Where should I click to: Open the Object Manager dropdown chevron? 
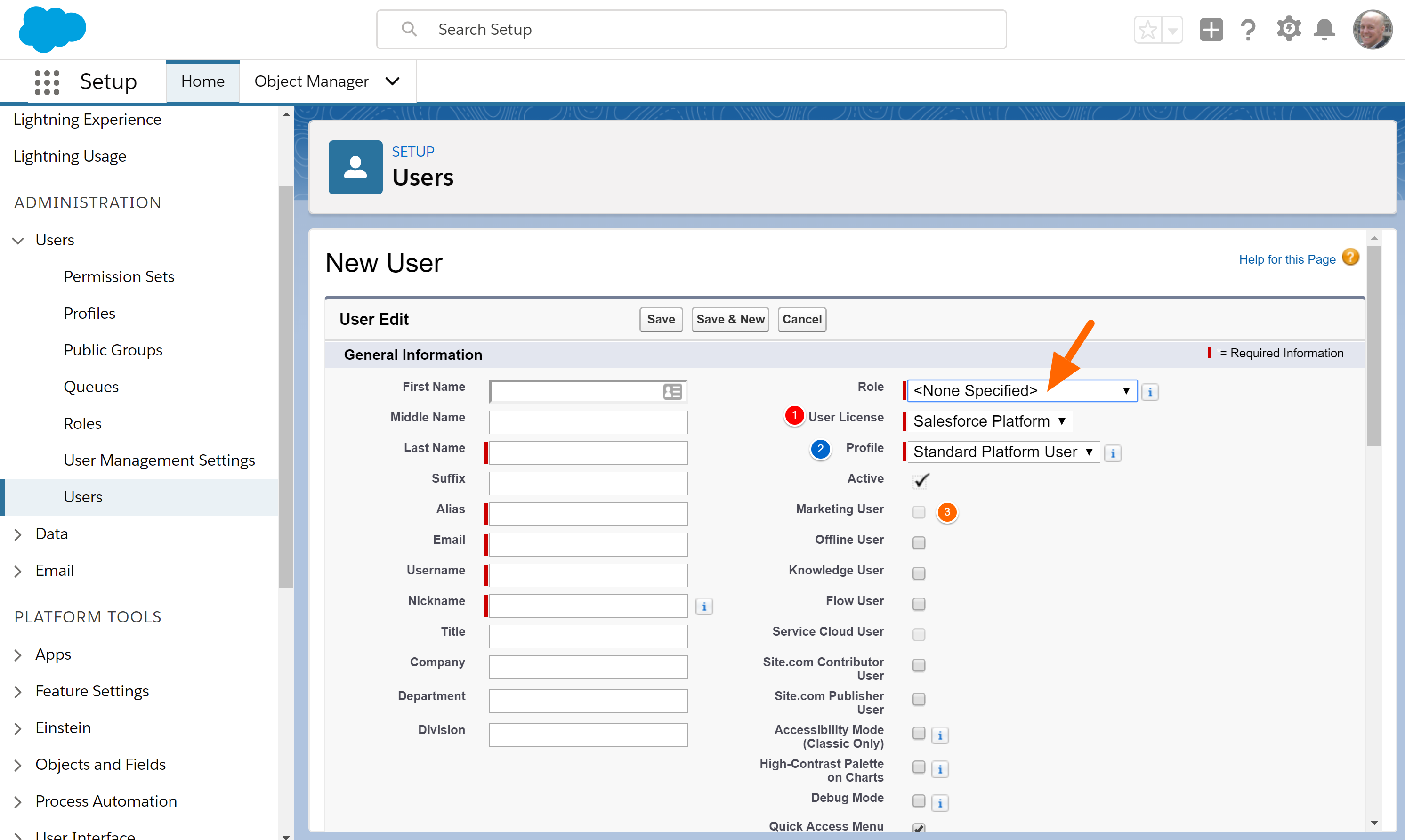[392, 81]
